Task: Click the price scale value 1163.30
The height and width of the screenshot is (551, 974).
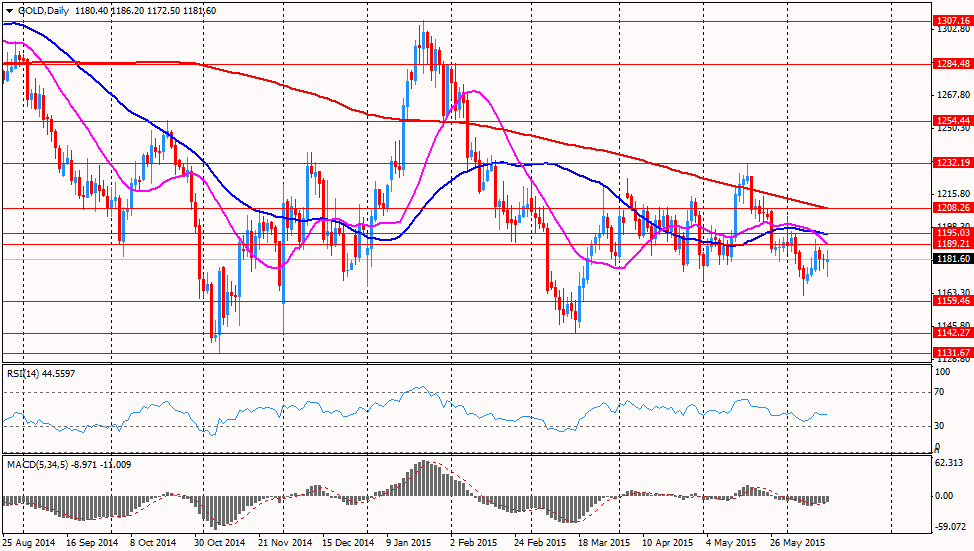Action: 952,291
